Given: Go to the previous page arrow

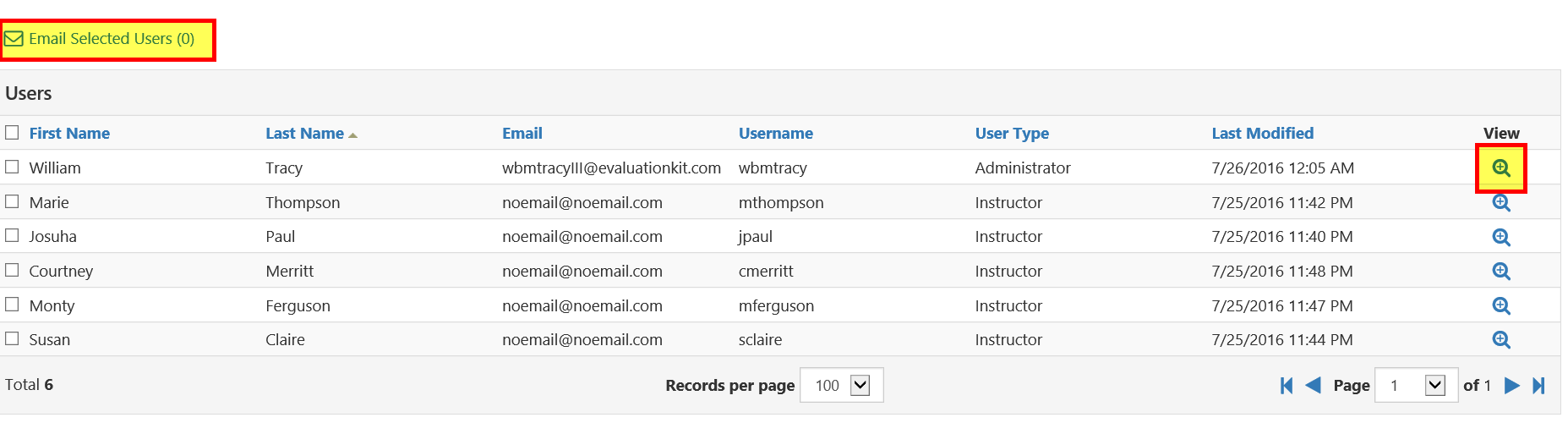Looking at the screenshot, I should (x=1313, y=386).
